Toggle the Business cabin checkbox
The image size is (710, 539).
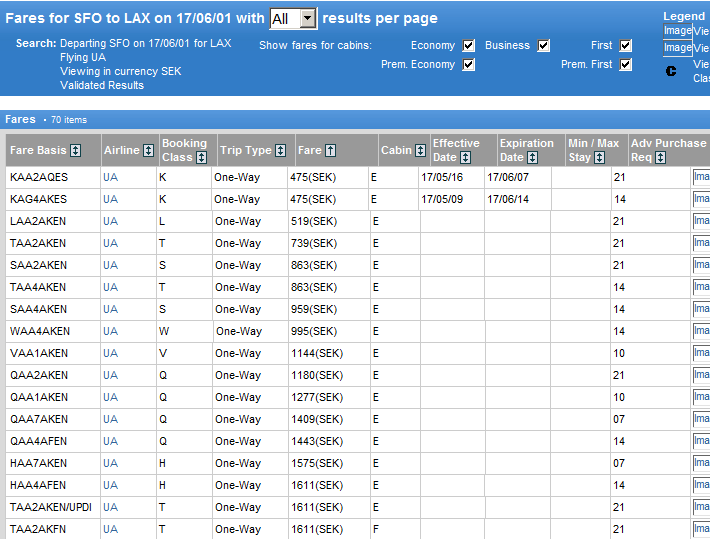click(543, 46)
